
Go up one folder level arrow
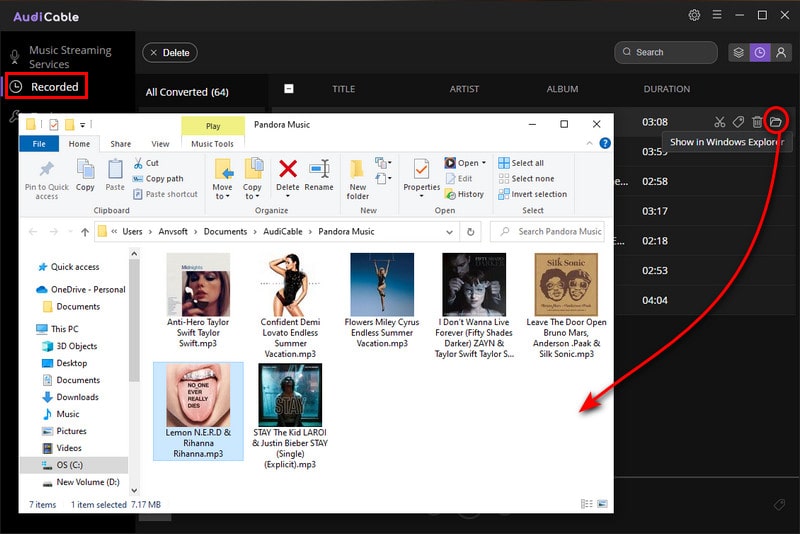[85, 232]
